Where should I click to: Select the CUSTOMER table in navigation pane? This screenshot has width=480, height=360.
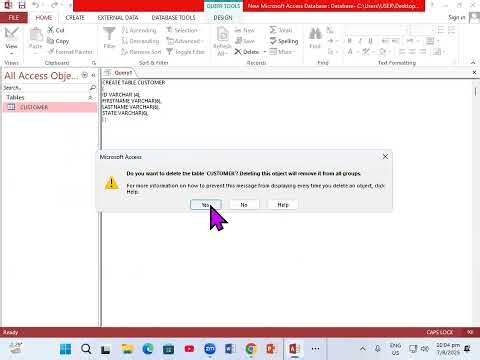click(50, 107)
